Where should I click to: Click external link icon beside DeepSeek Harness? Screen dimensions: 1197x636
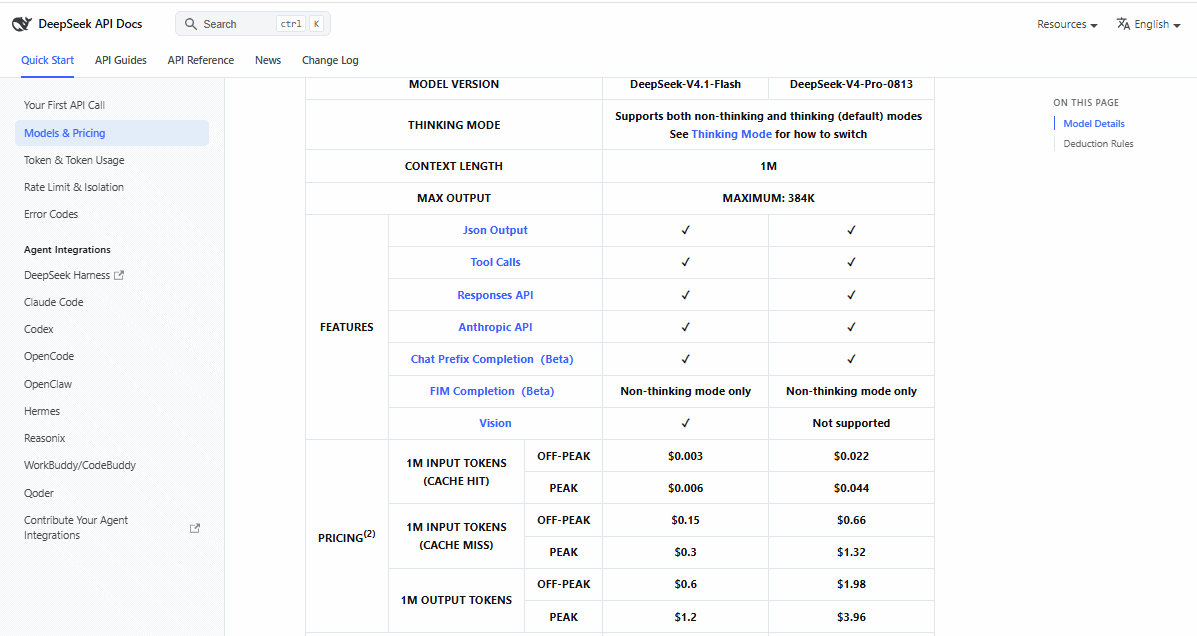(x=119, y=275)
